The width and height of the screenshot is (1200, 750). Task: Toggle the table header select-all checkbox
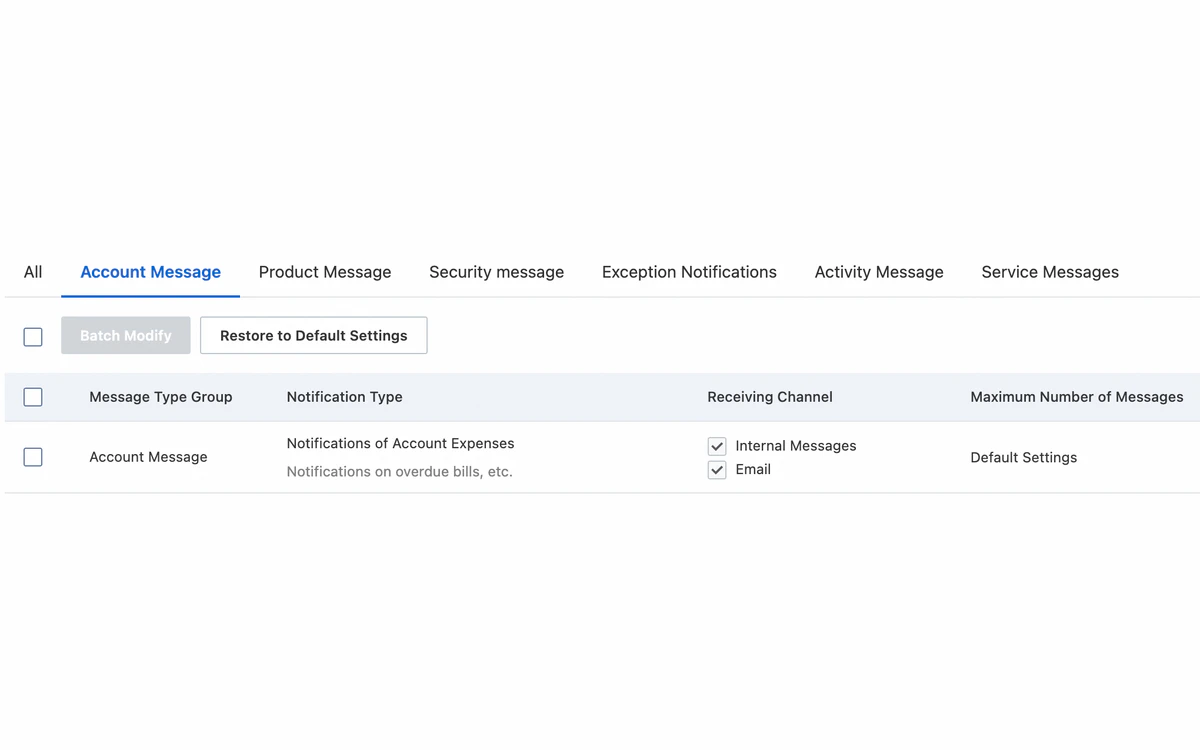click(33, 397)
